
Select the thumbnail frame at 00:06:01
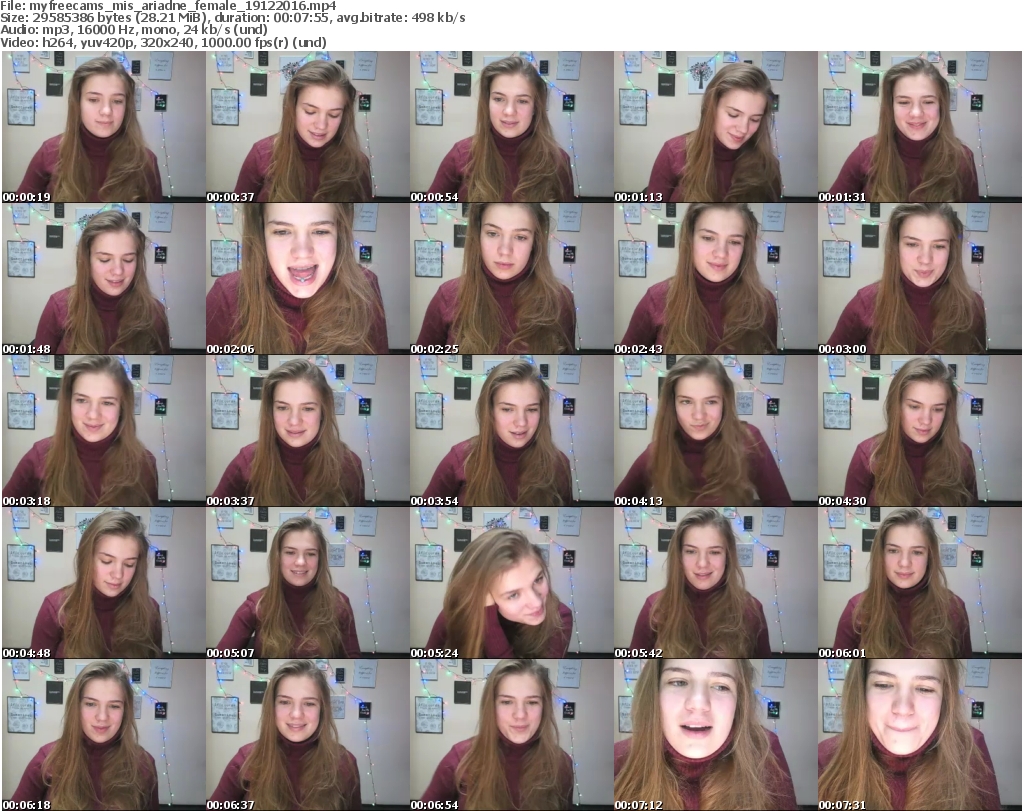point(920,583)
